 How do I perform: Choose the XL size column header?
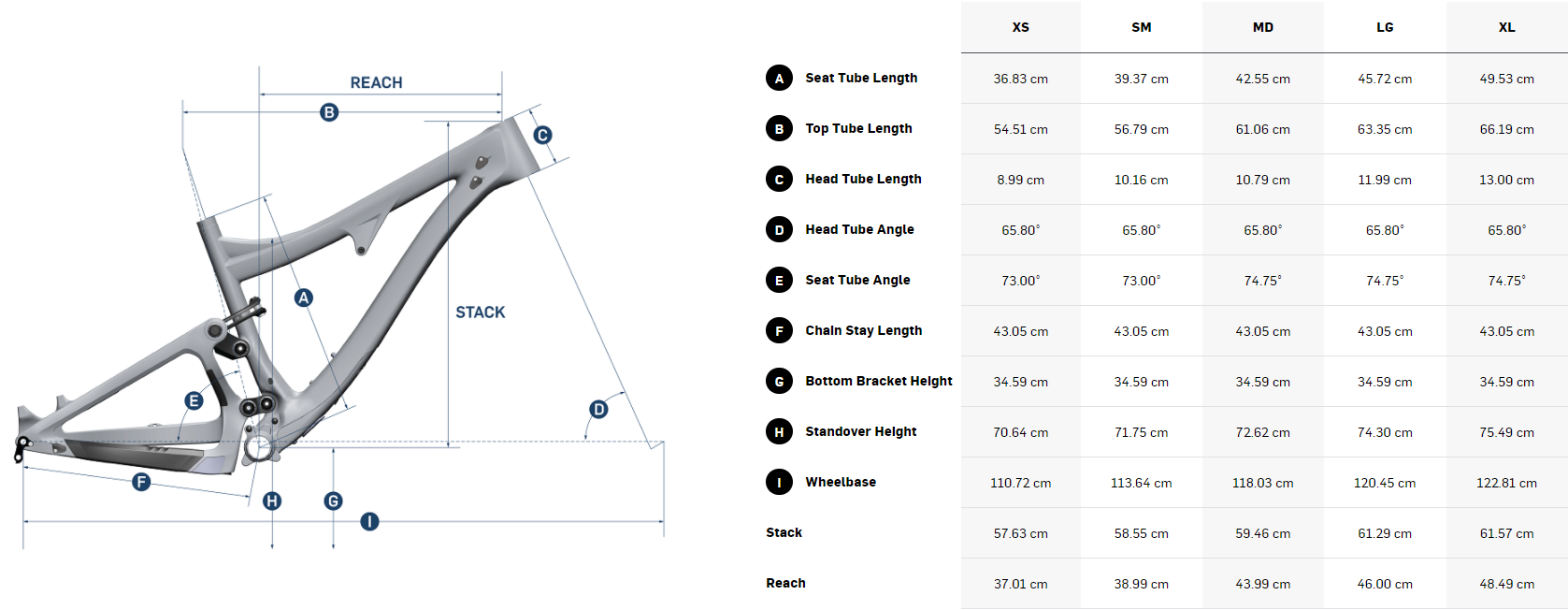(1506, 27)
